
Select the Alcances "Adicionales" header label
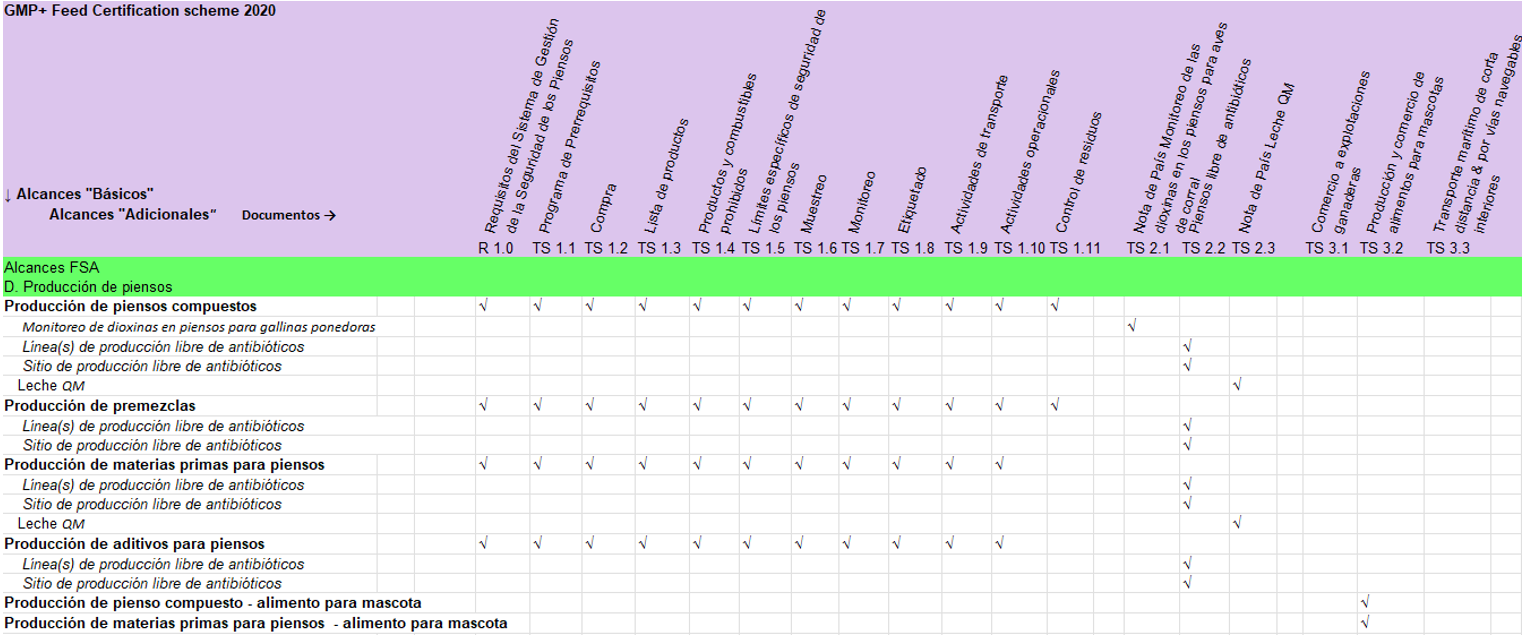132,214
